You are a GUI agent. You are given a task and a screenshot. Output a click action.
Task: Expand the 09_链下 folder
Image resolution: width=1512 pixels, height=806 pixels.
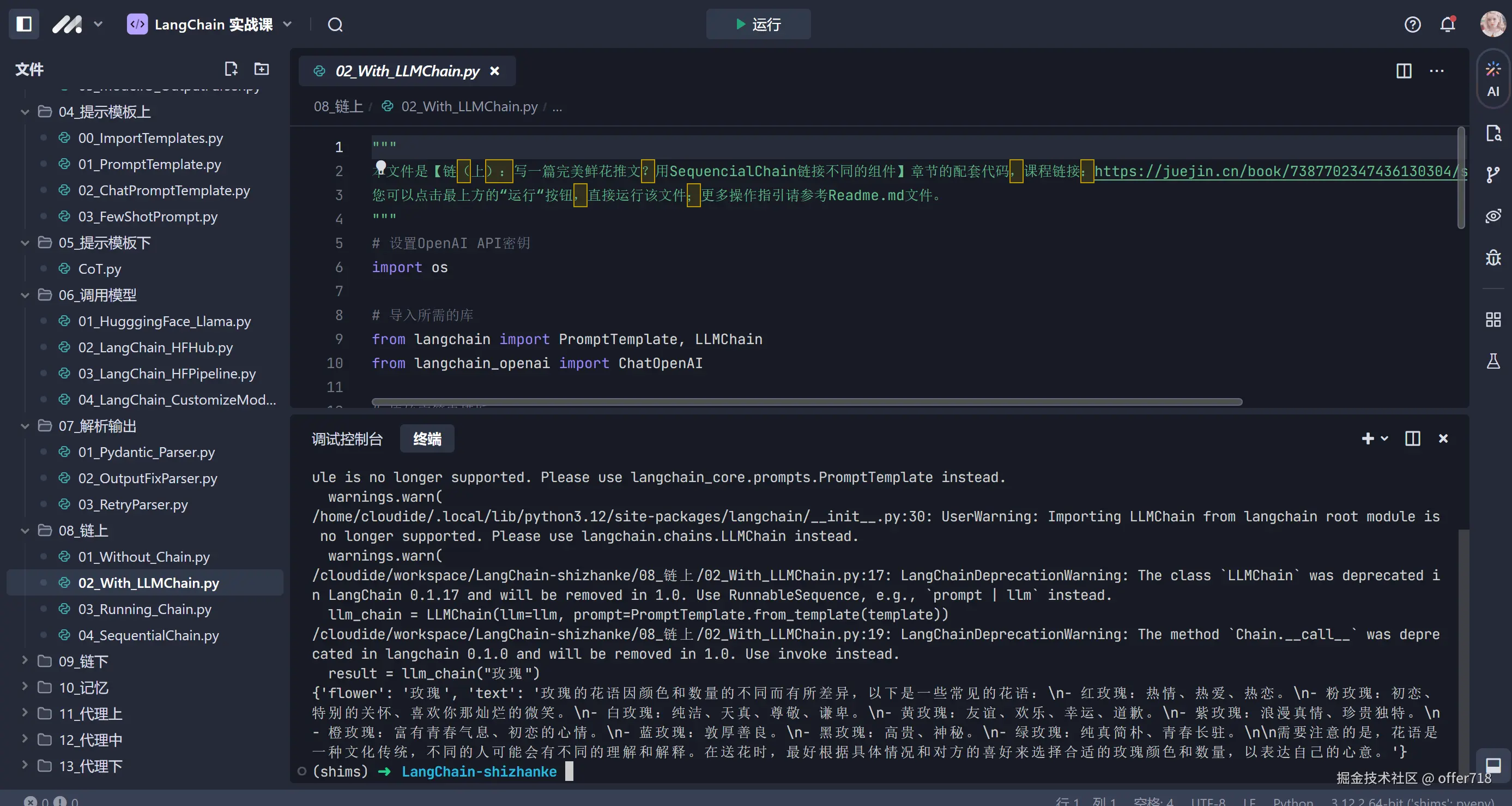coord(25,661)
